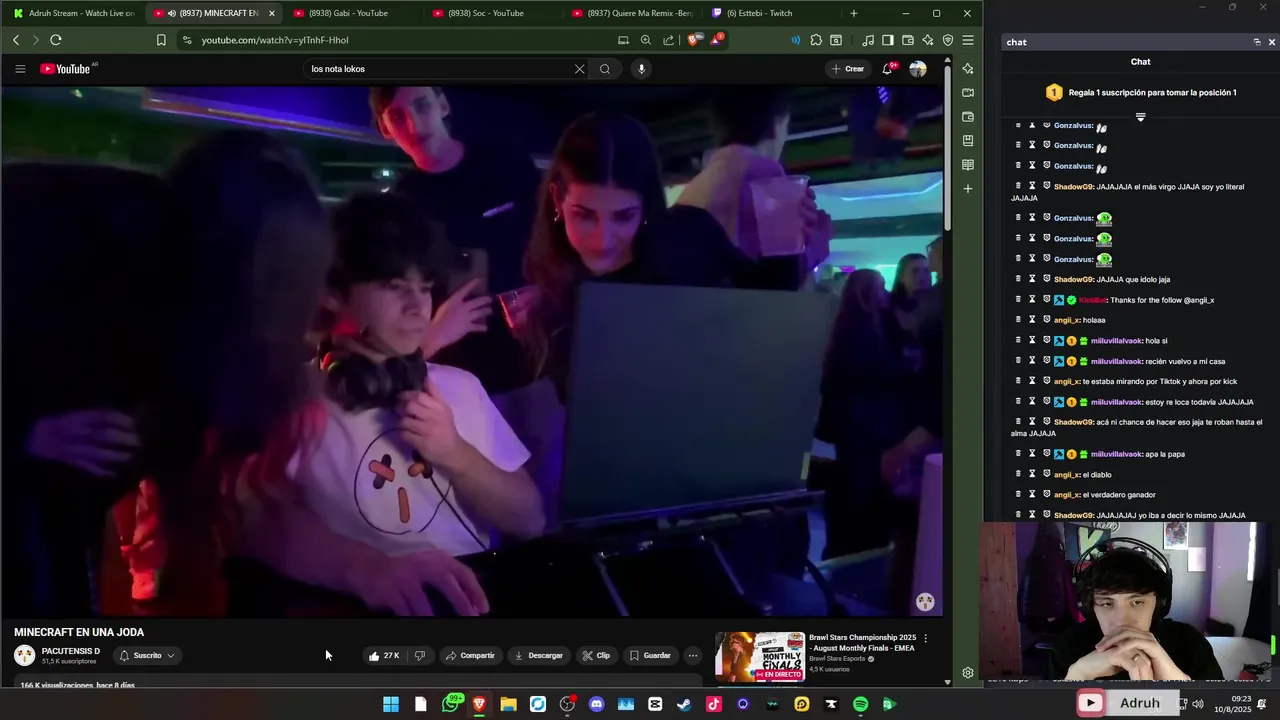Switch to Esttebi - Twitch tab
This screenshot has width=1280, height=720.
[760, 13]
